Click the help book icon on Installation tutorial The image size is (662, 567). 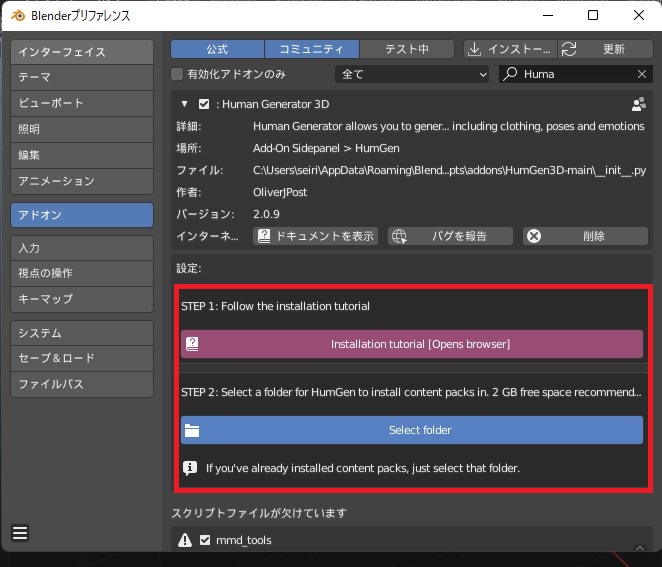pyautogui.click(x=192, y=344)
